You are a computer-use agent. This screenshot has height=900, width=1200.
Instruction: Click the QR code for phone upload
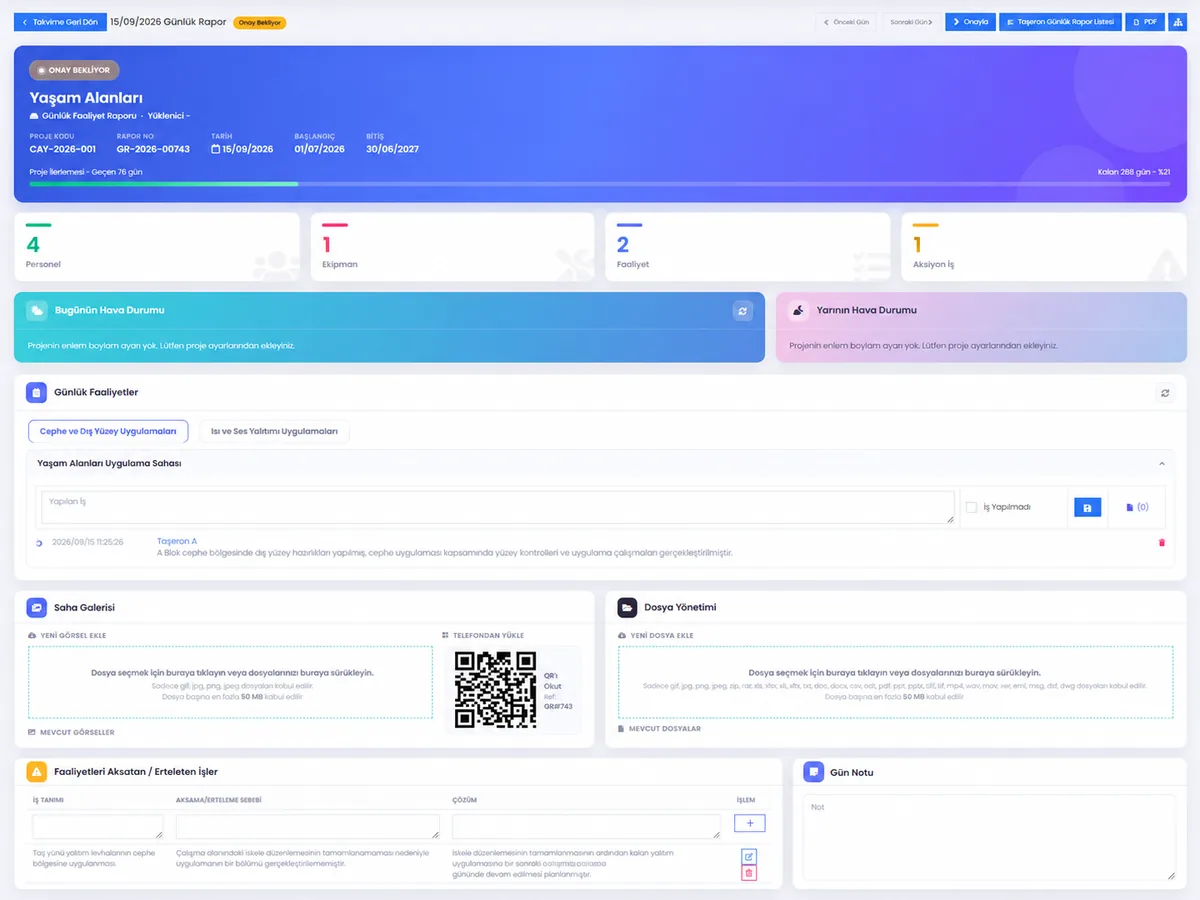coord(496,690)
